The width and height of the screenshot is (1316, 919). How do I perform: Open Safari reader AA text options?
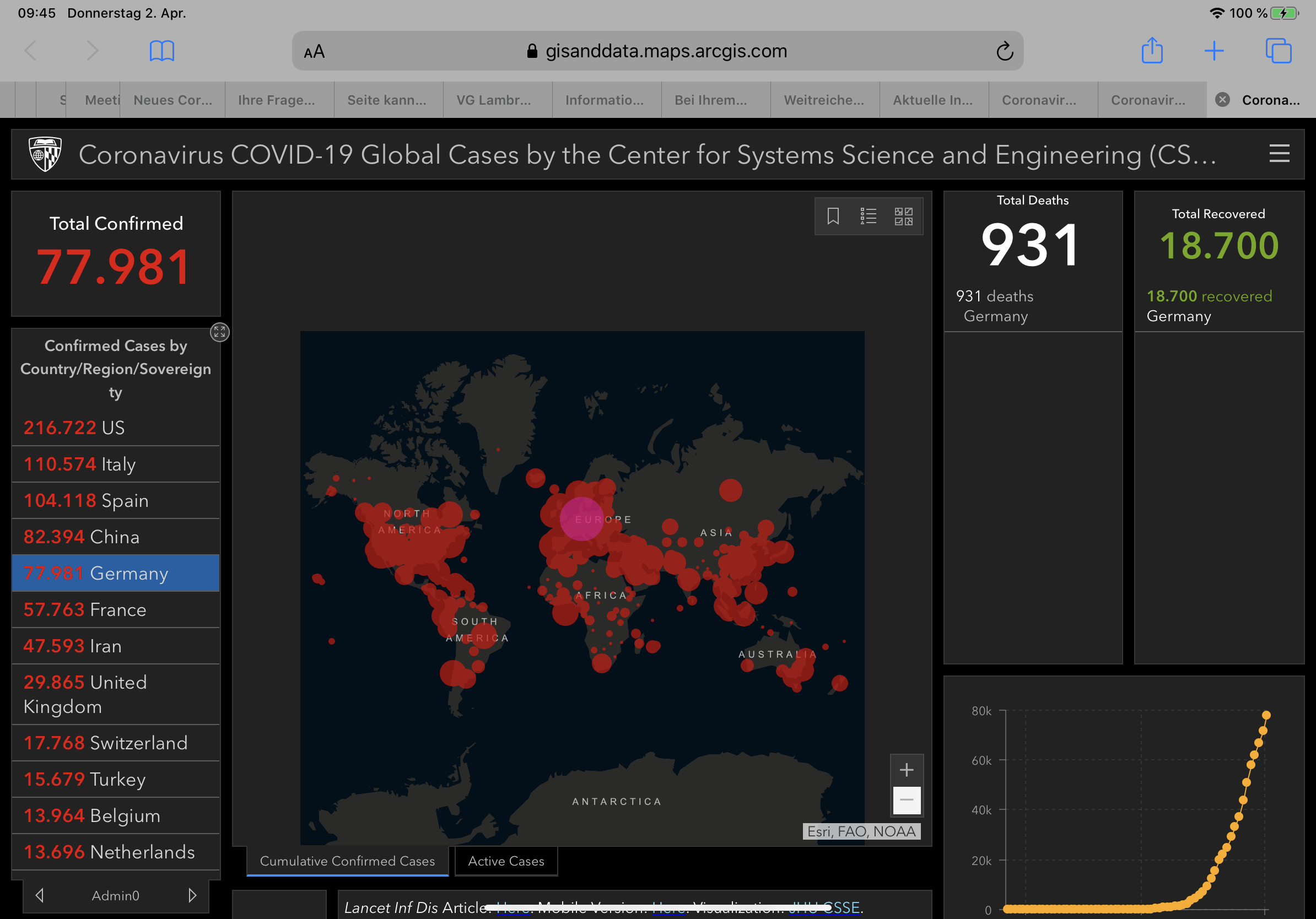(x=314, y=52)
